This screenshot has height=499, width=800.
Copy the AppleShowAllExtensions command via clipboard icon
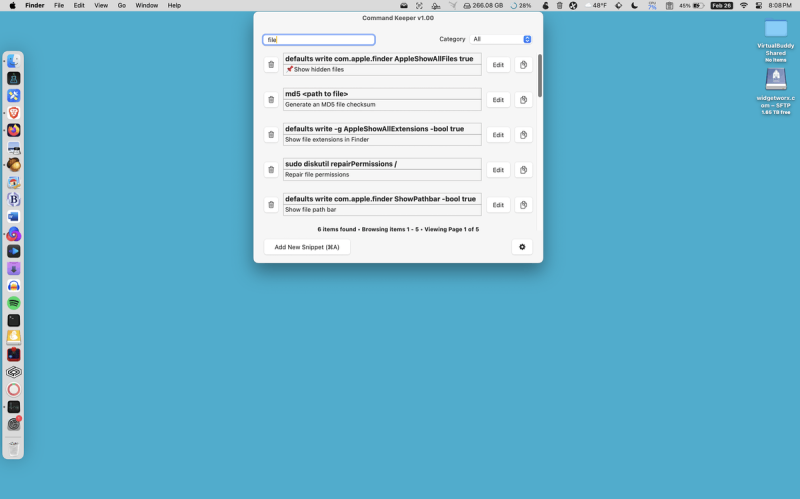523,135
